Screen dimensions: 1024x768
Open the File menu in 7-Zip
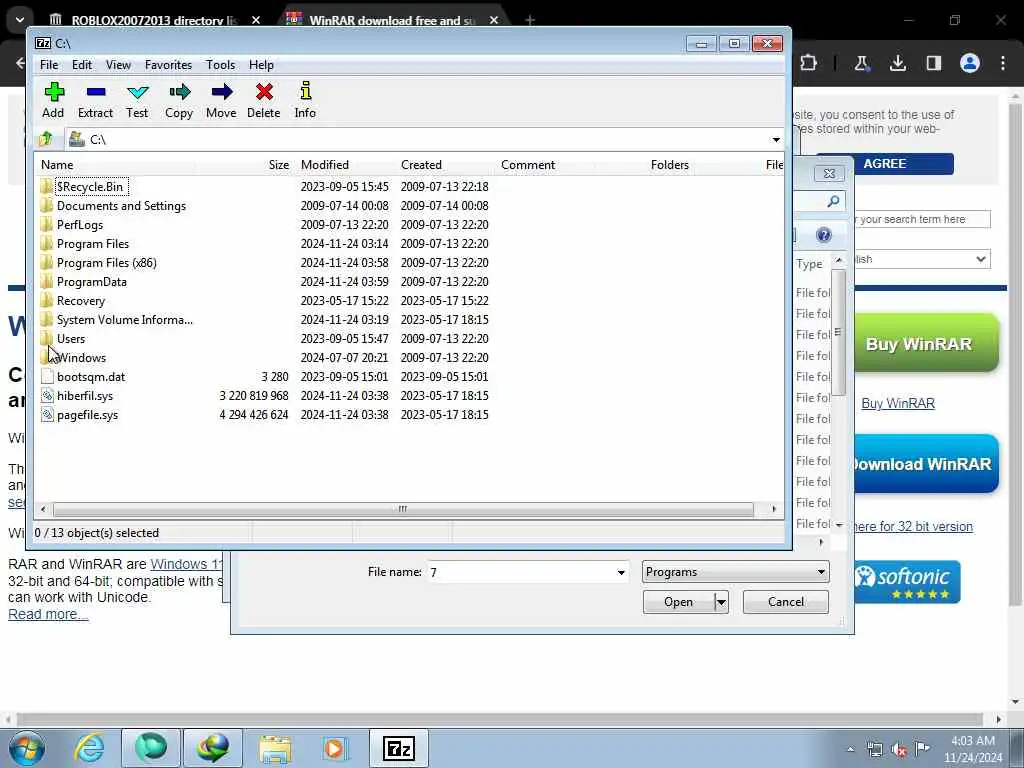(49, 65)
